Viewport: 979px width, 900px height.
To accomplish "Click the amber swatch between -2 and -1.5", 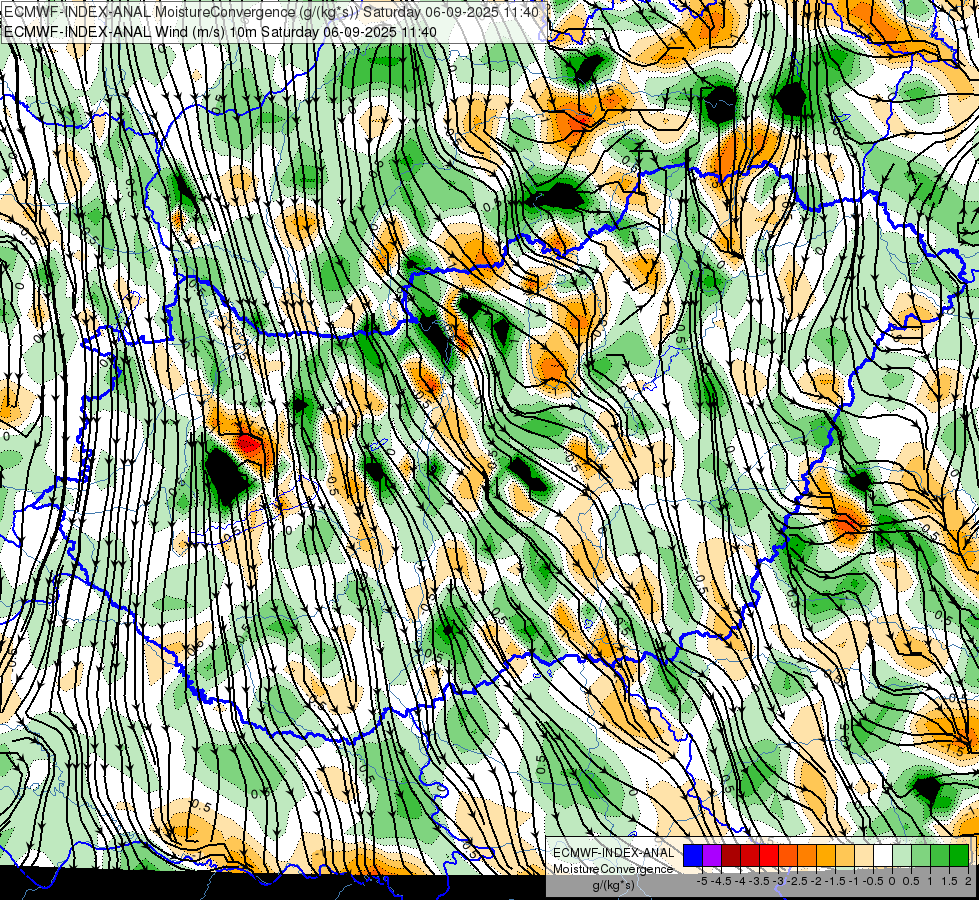I will coord(826,855).
